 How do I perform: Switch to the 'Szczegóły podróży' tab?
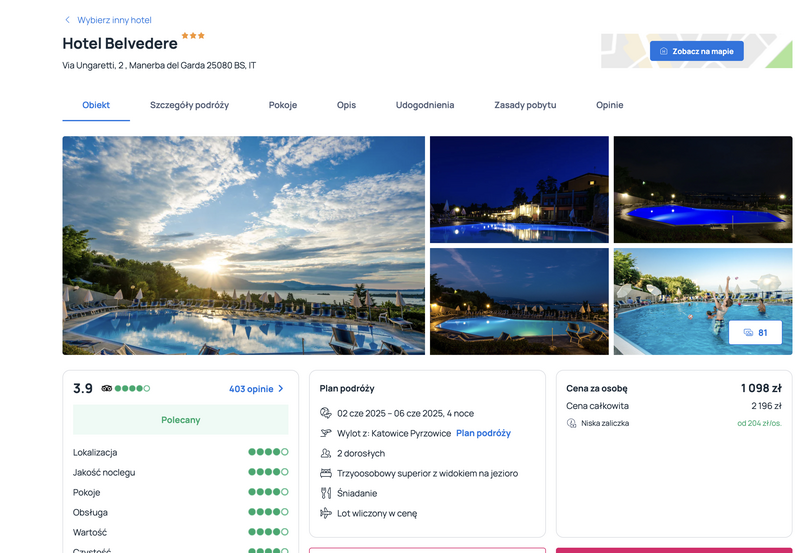(189, 105)
